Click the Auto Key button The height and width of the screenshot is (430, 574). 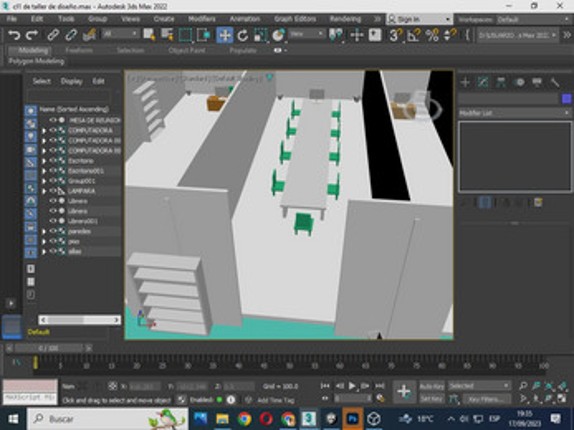pos(432,386)
